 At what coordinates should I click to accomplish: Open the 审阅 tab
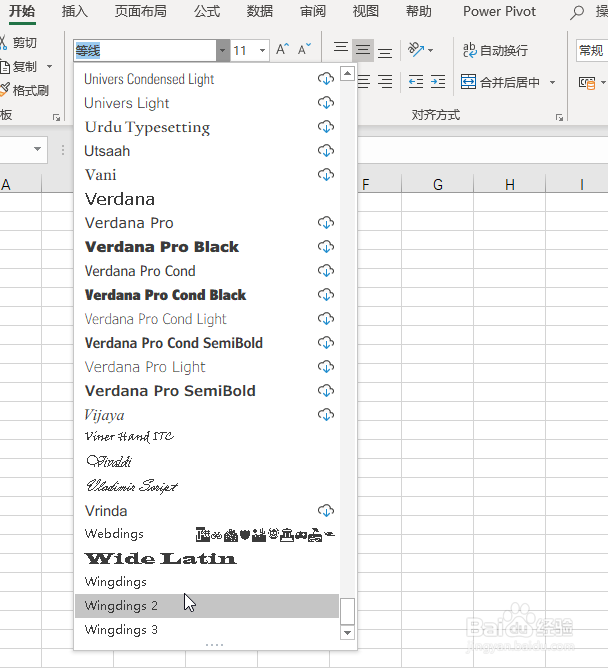pos(313,12)
